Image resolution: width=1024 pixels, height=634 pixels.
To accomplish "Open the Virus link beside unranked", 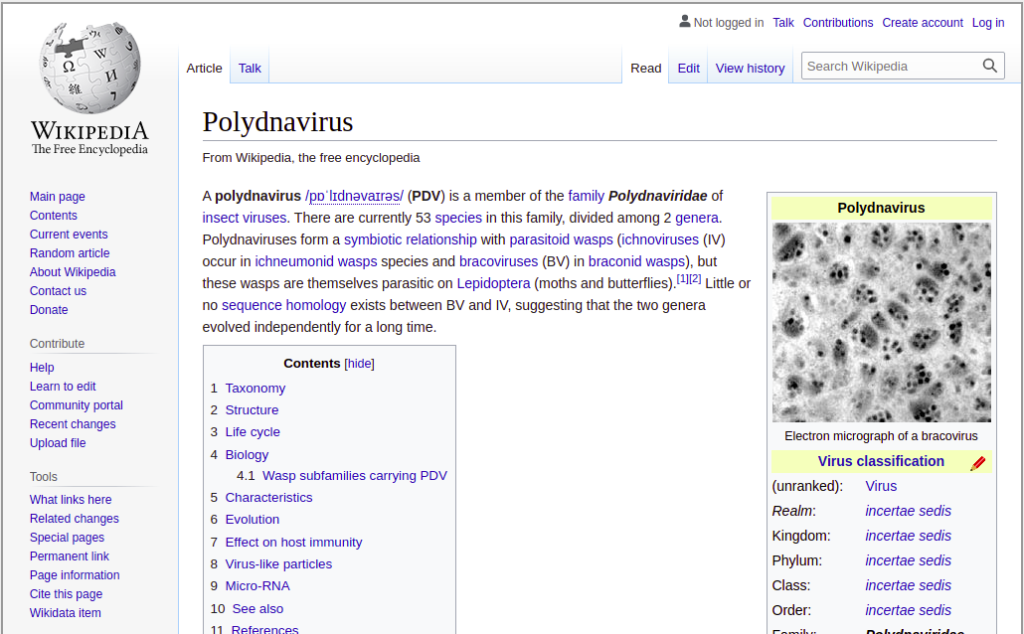I will click(881, 486).
